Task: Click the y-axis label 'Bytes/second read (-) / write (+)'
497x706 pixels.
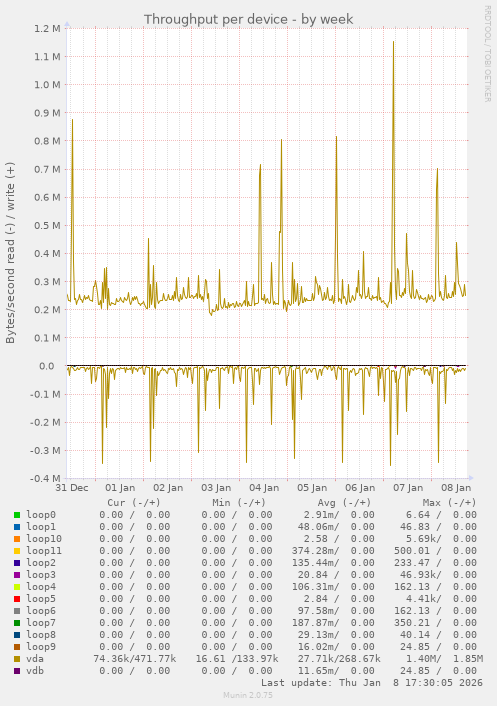Action: click(10, 253)
